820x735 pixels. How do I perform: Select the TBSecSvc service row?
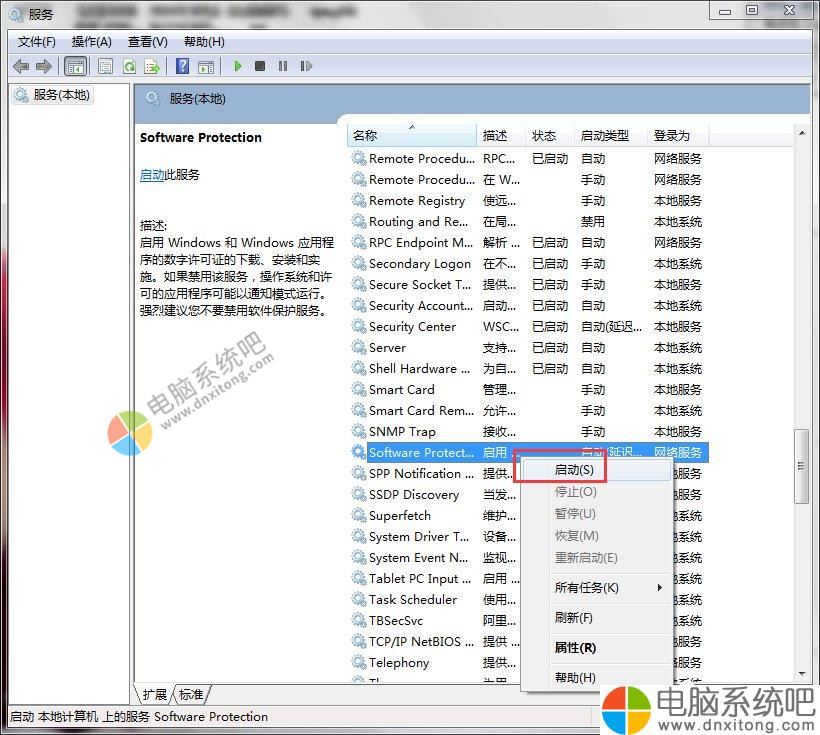tap(435, 620)
